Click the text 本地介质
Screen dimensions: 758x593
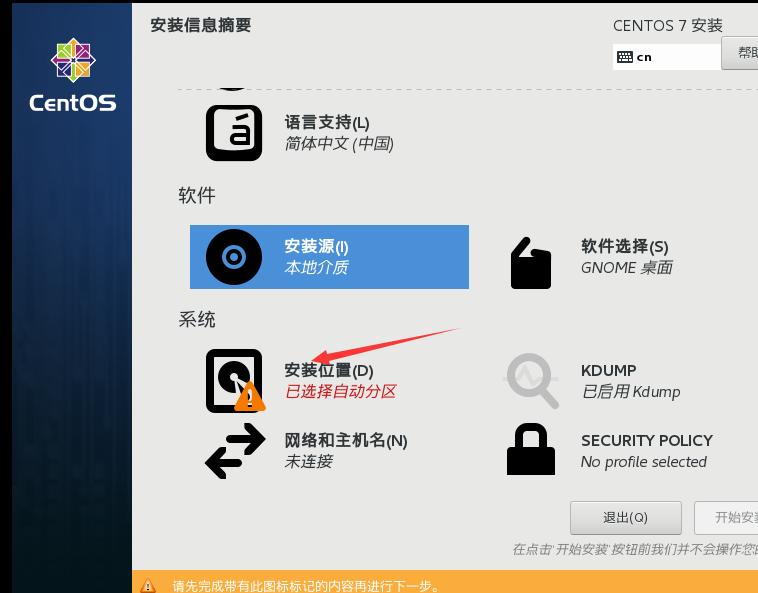pos(316,268)
